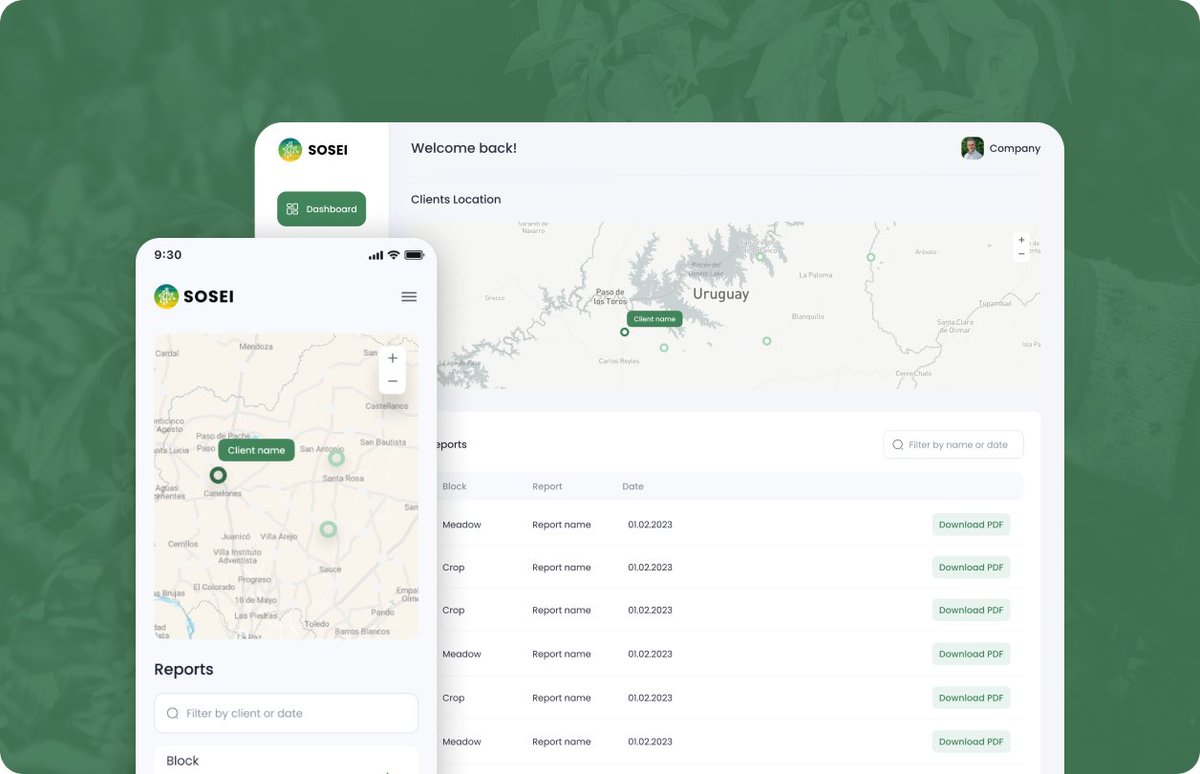Click the Clients Location heading

456,200
